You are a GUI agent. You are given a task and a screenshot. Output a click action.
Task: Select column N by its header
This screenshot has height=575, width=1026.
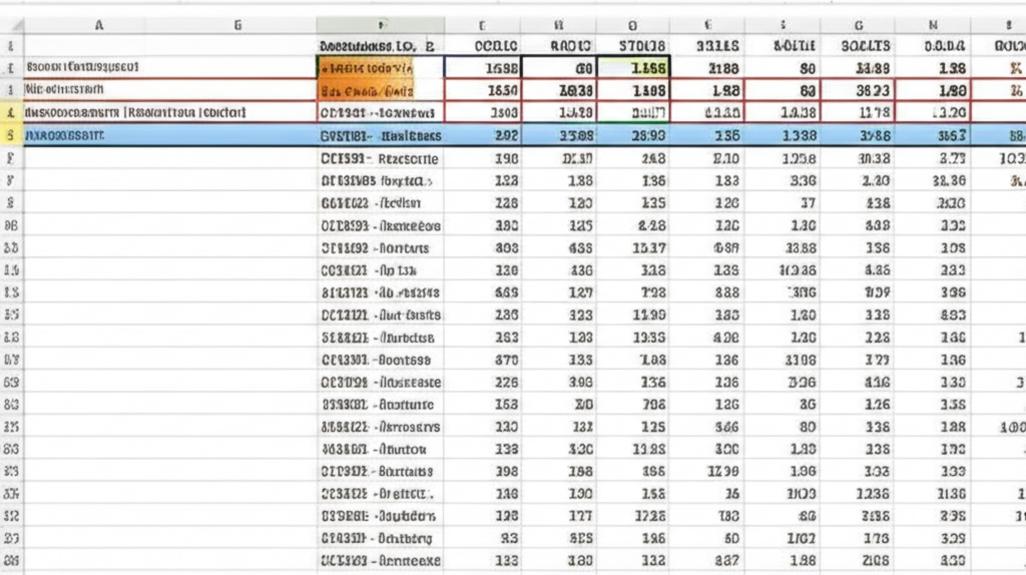point(933,26)
